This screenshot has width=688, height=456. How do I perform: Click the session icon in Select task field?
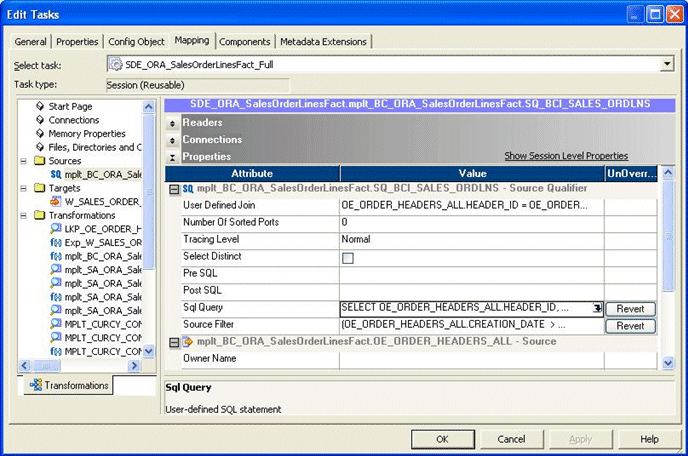pyautogui.click(x=116, y=65)
